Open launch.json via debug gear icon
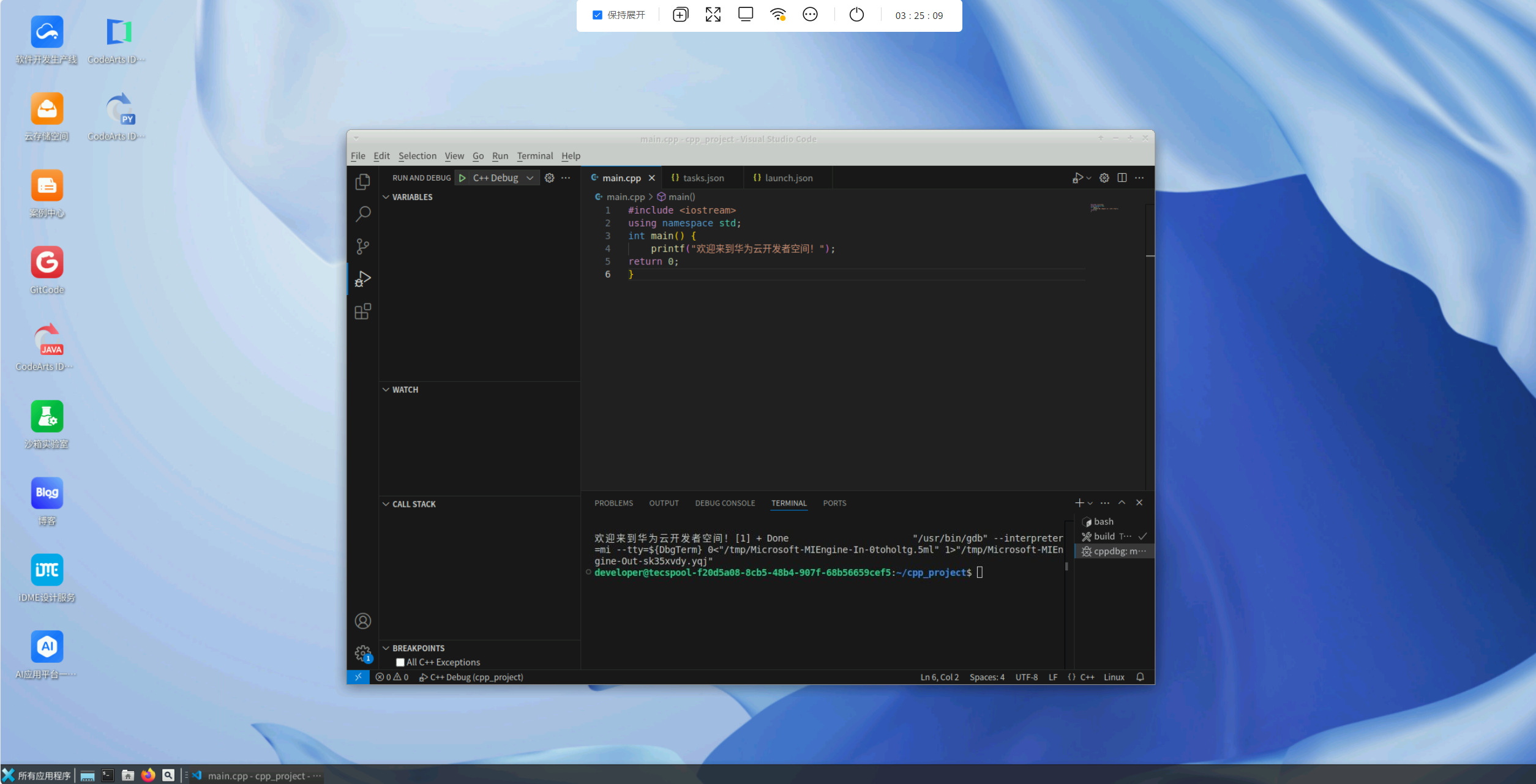Image resolution: width=1536 pixels, height=784 pixels. click(x=549, y=178)
